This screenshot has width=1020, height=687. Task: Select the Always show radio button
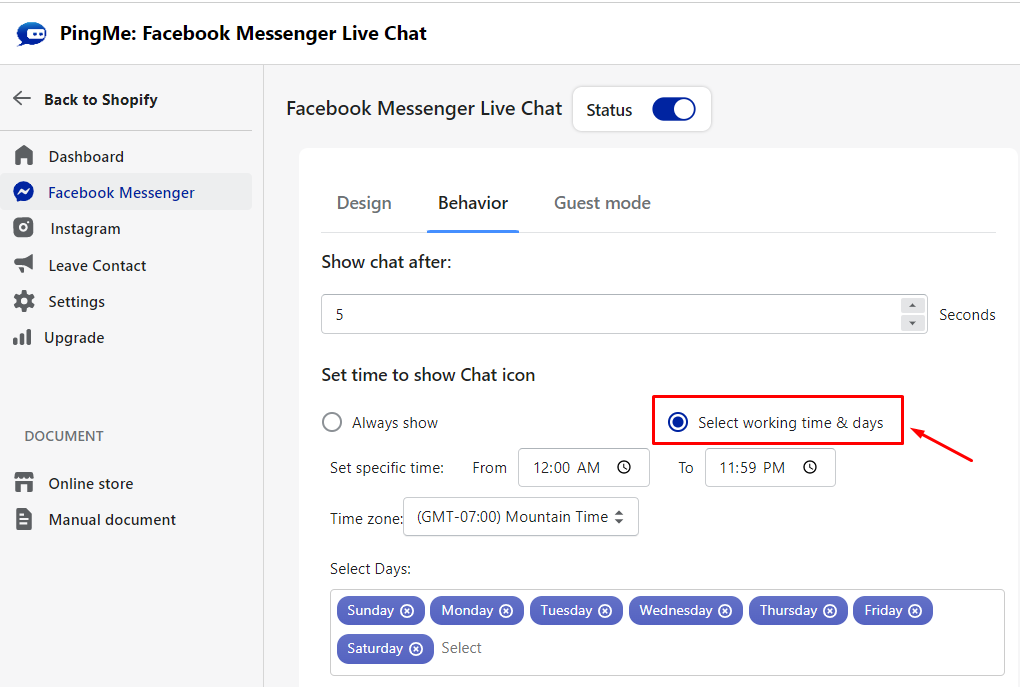coord(332,423)
